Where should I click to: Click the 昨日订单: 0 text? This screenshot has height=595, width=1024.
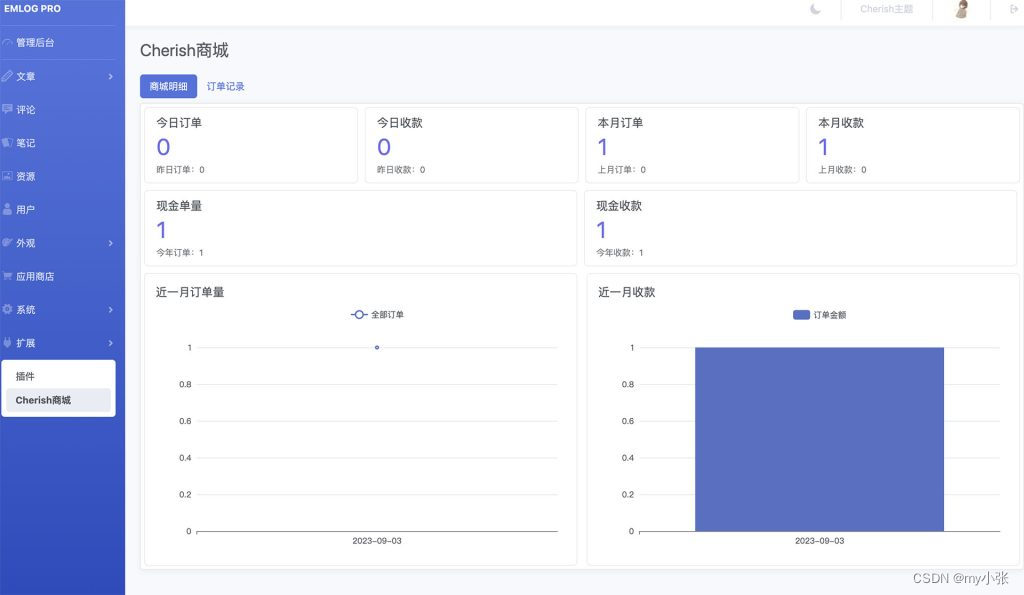point(180,170)
